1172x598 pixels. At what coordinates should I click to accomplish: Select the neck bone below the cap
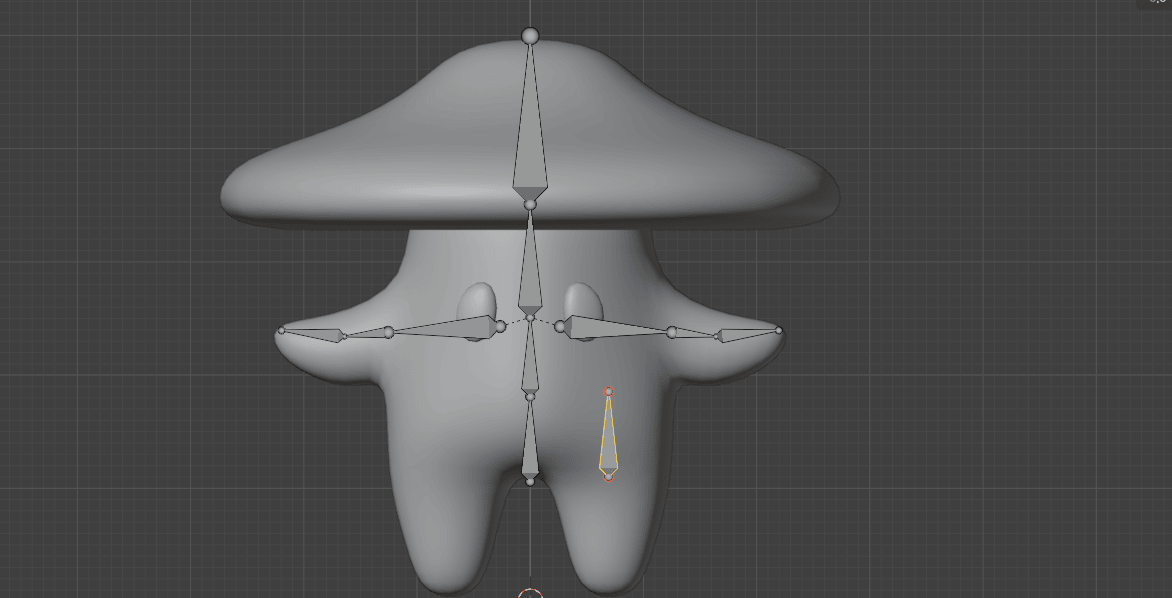[530, 268]
